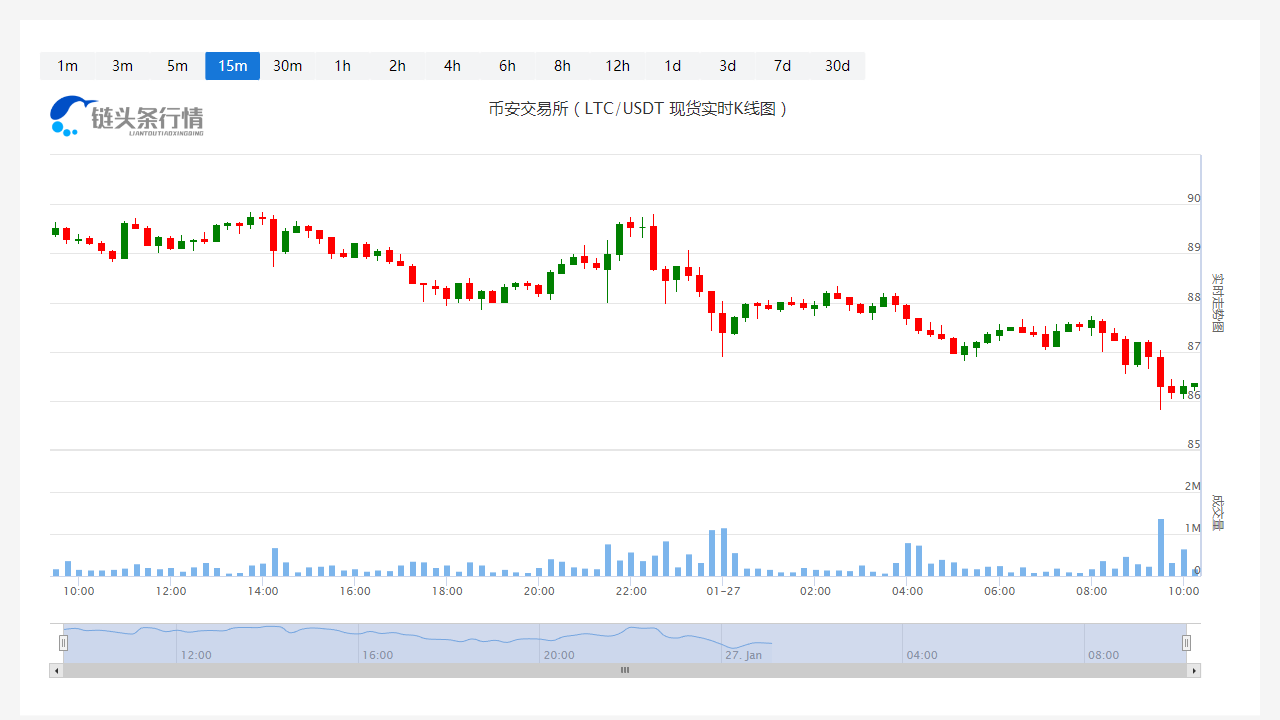Click the 链头条行情 site logo
The width and height of the screenshot is (1280, 720).
tap(126, 114)
